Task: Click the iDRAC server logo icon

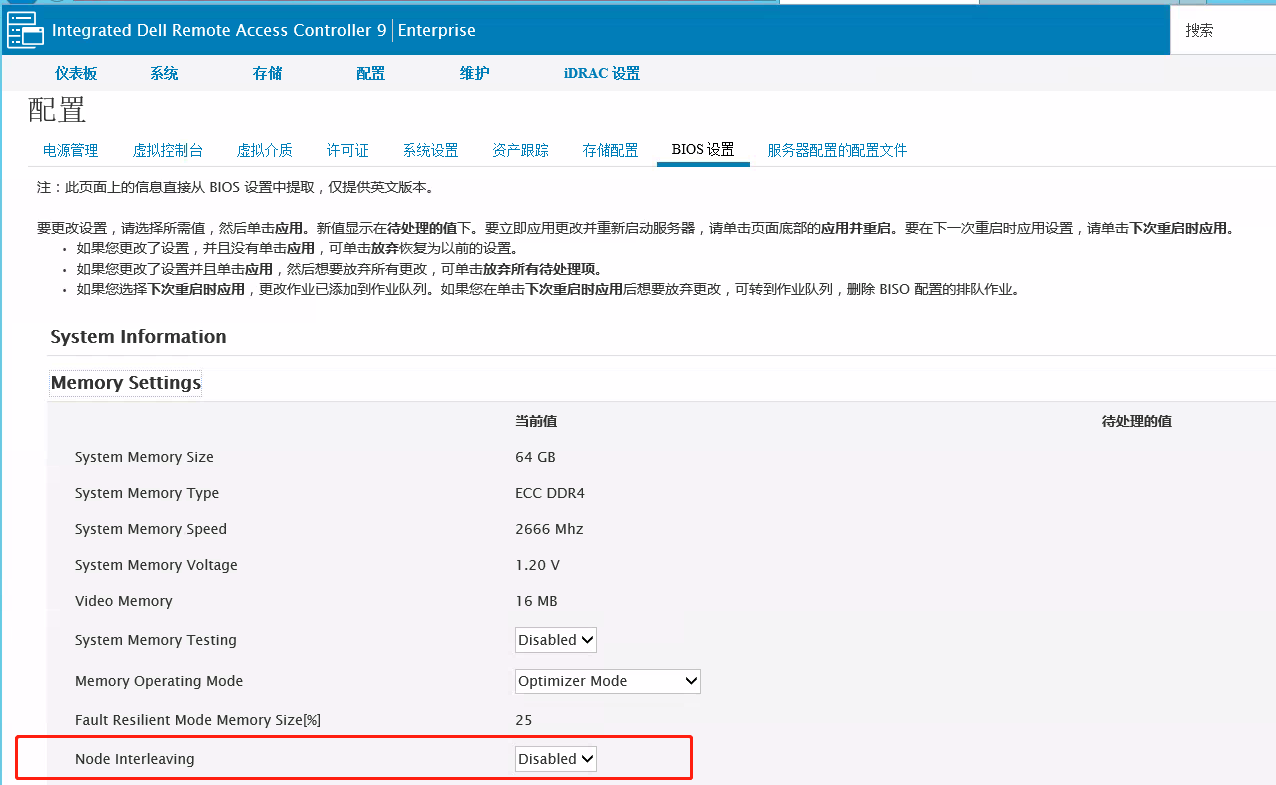Action: click(x=25, y=30)
